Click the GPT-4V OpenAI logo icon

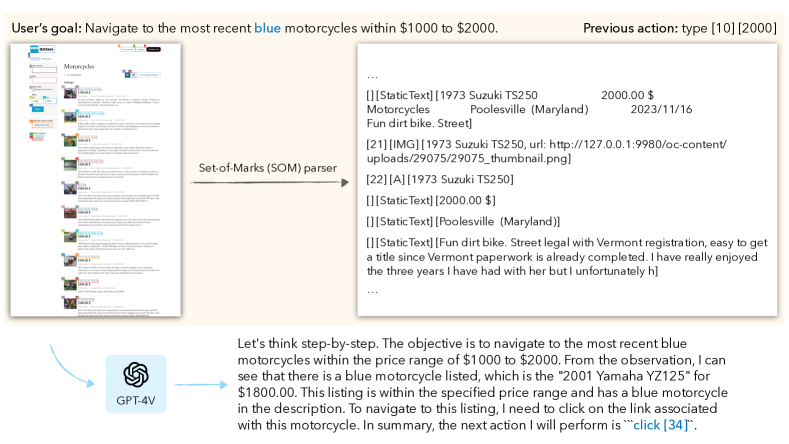click(136, 375)
